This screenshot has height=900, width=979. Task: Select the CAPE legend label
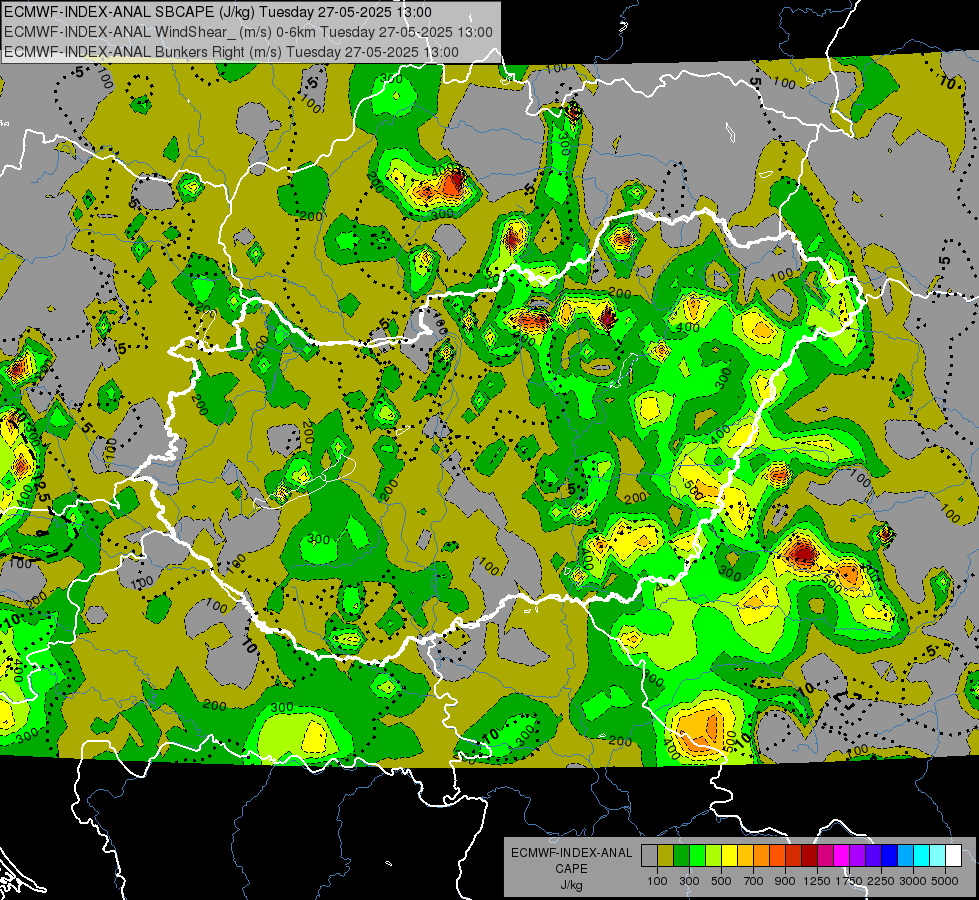tap(571, 868)
